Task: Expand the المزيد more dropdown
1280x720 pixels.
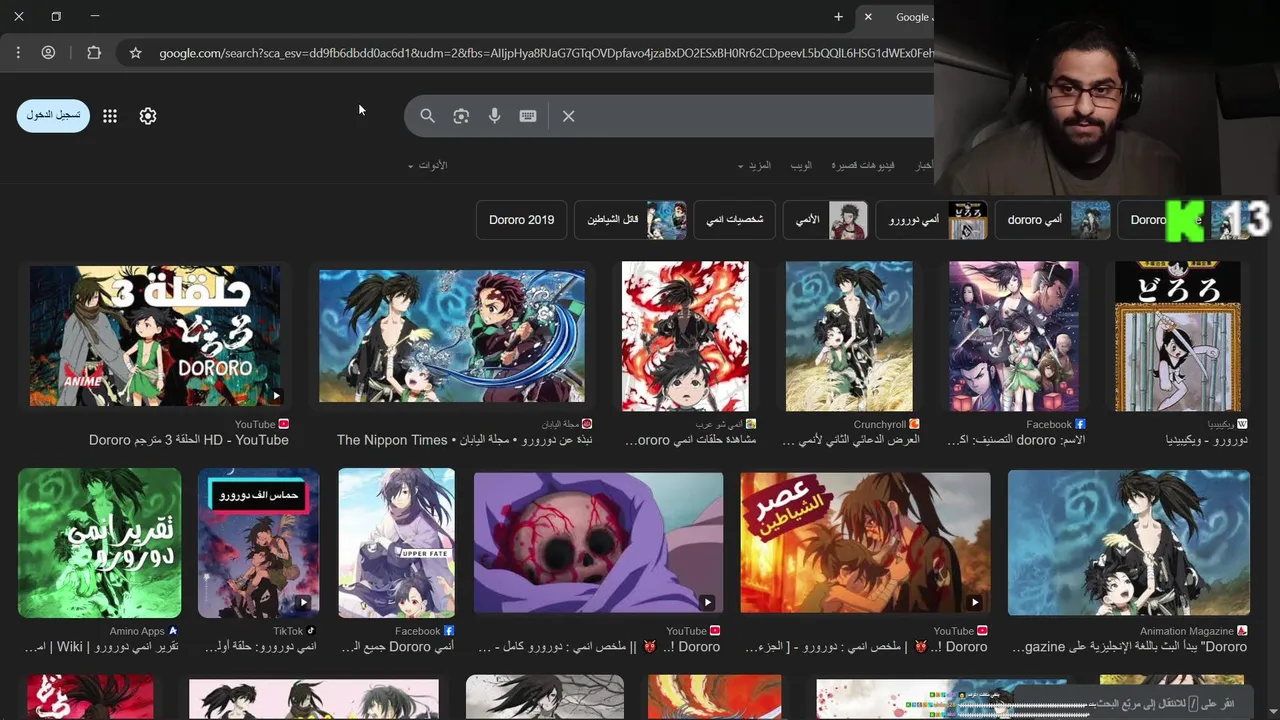Action: pyautogui.click(x=755, y=165)
